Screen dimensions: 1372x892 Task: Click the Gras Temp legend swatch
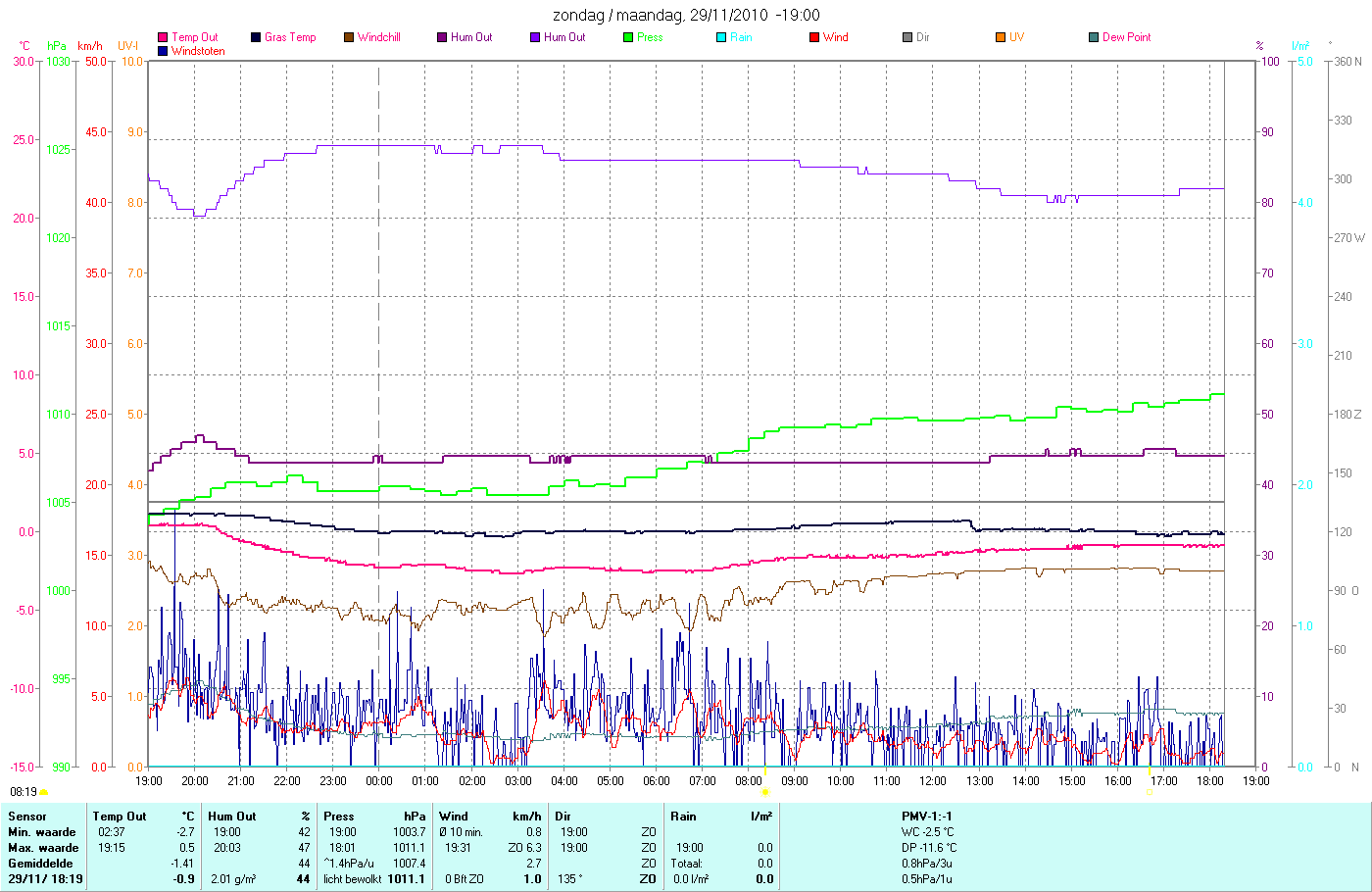tap(256, 37)
